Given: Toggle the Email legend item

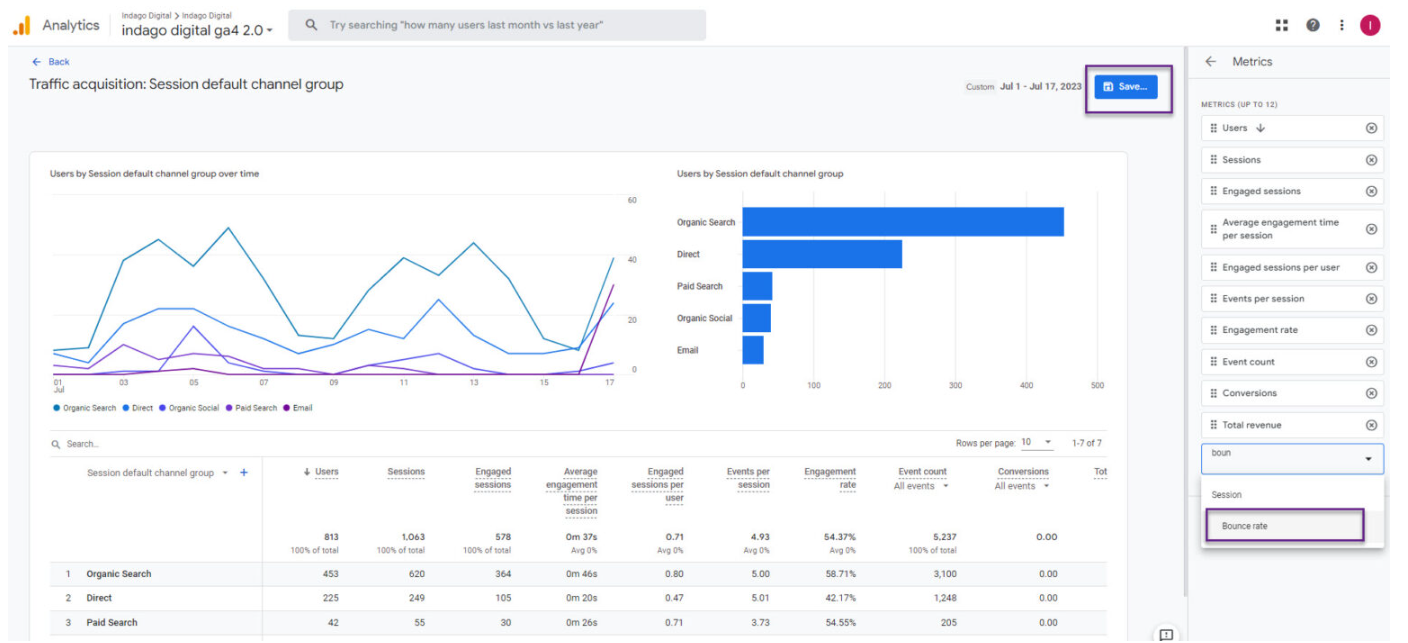Looking at the screenshot, I should click(297, 408).
